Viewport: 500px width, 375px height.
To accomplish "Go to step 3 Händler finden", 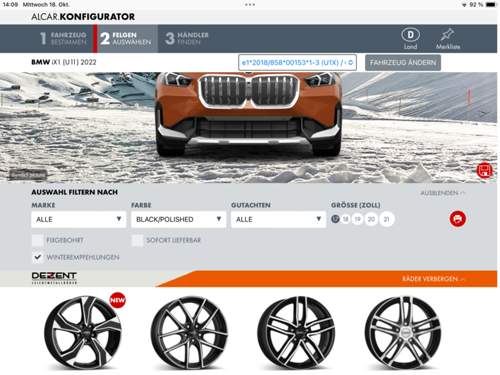I will 187,38.
